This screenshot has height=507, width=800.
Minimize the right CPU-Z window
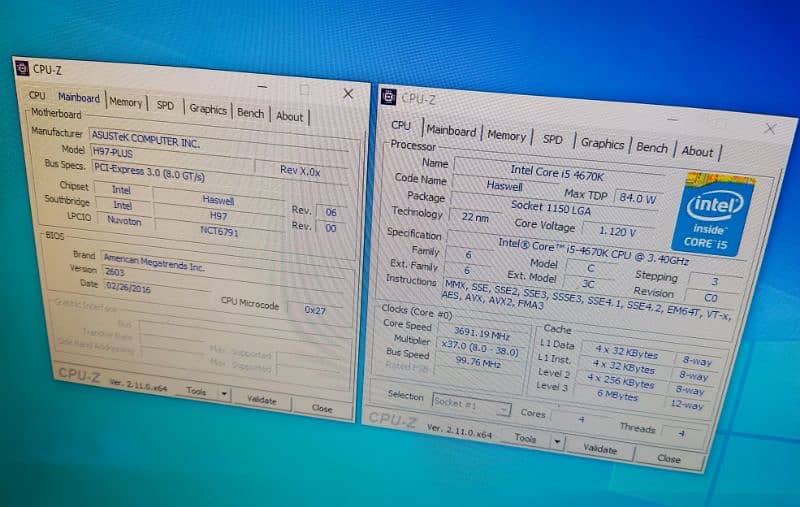672,119
